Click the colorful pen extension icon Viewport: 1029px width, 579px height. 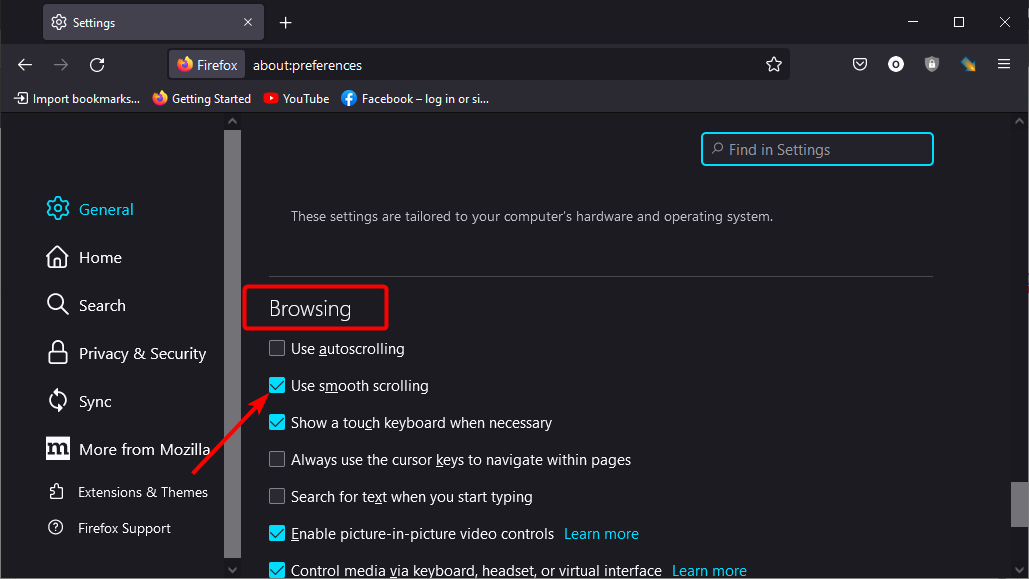968,64
